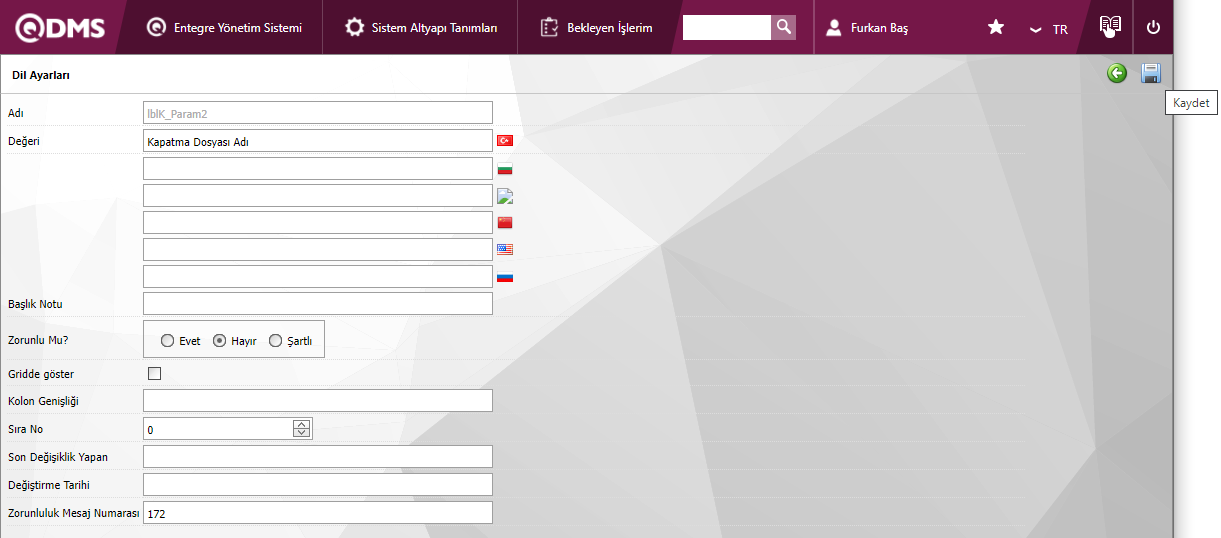Screen dimensions: 1221x538
Task: Expand the TR language dropdown
Action: point(1049,29)
